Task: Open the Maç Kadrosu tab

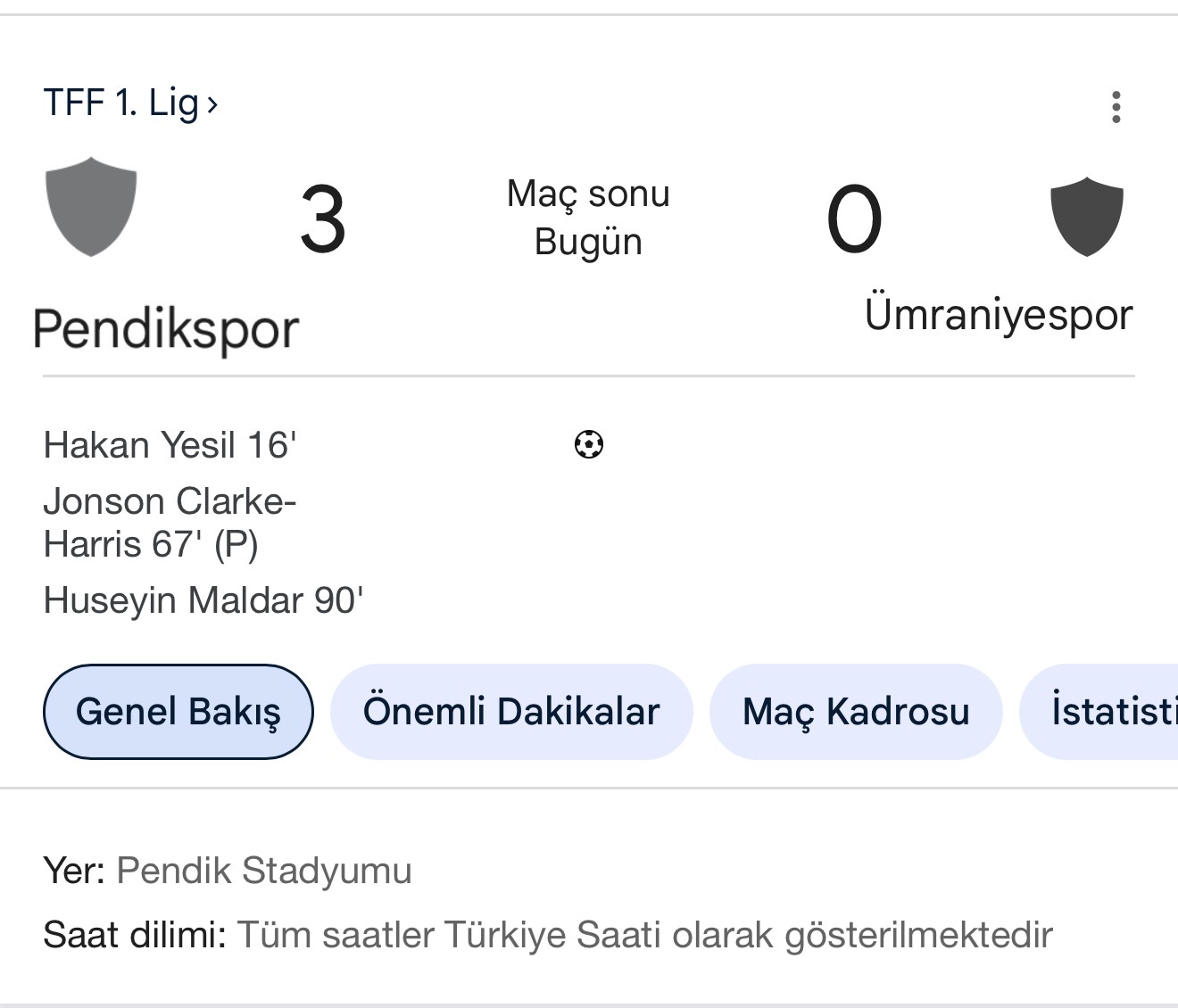Action: tap(856, 712)
